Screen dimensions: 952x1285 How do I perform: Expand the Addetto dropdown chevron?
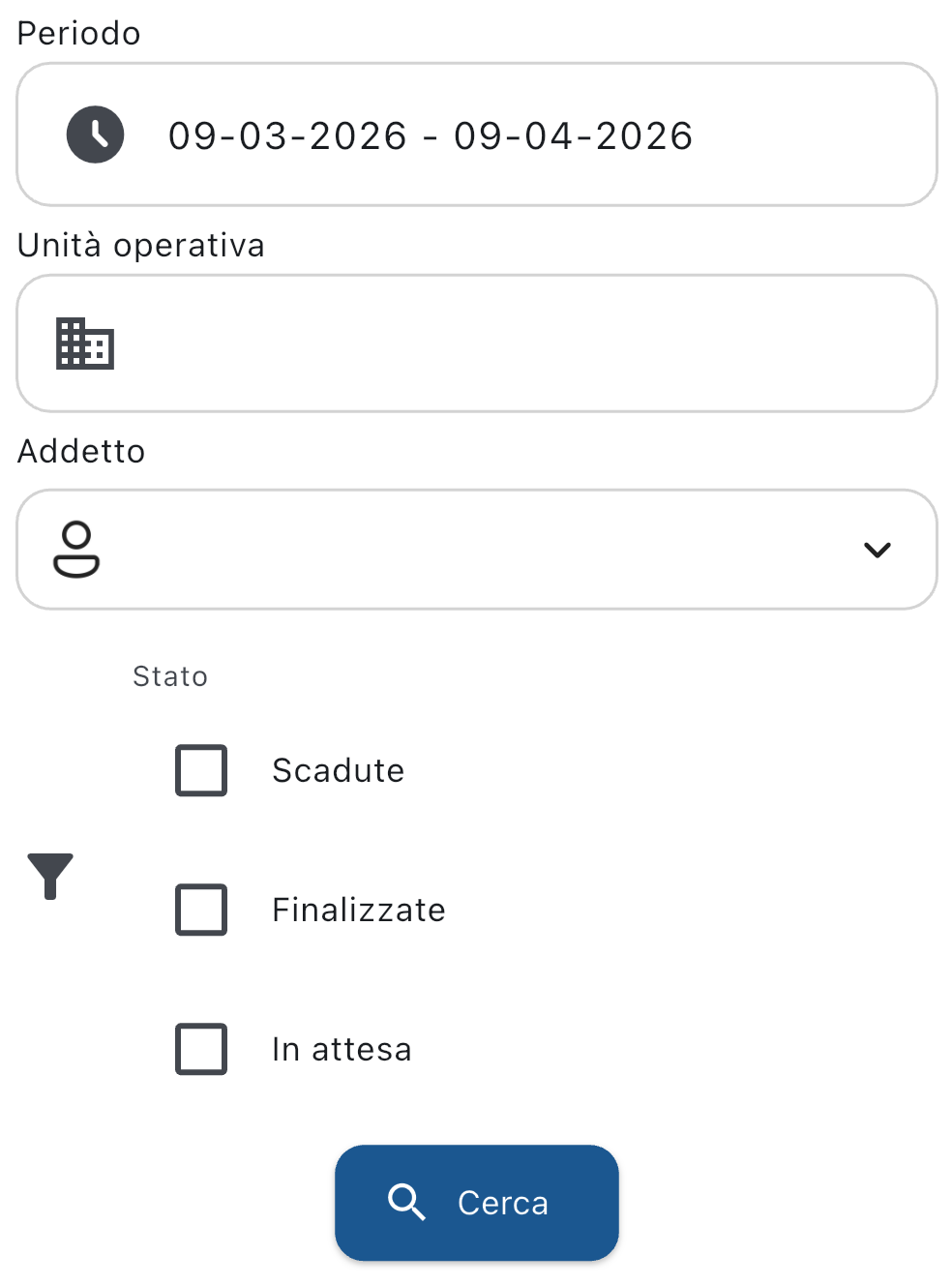click(x=877, y=550)
